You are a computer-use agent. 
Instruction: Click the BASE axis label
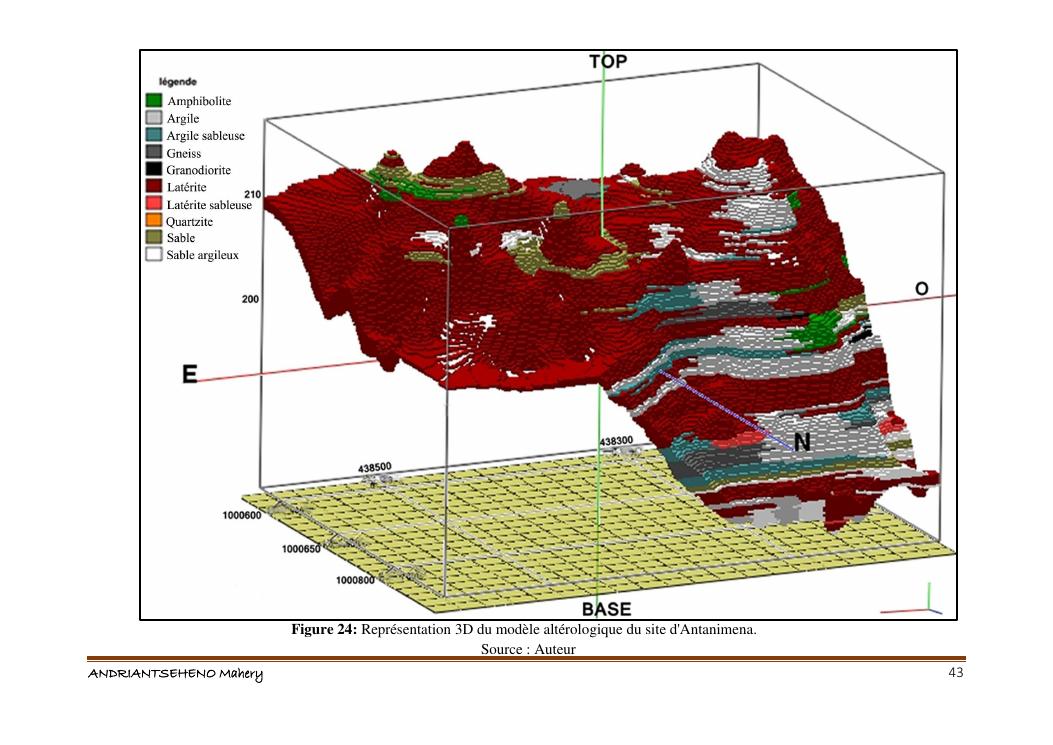607,609
